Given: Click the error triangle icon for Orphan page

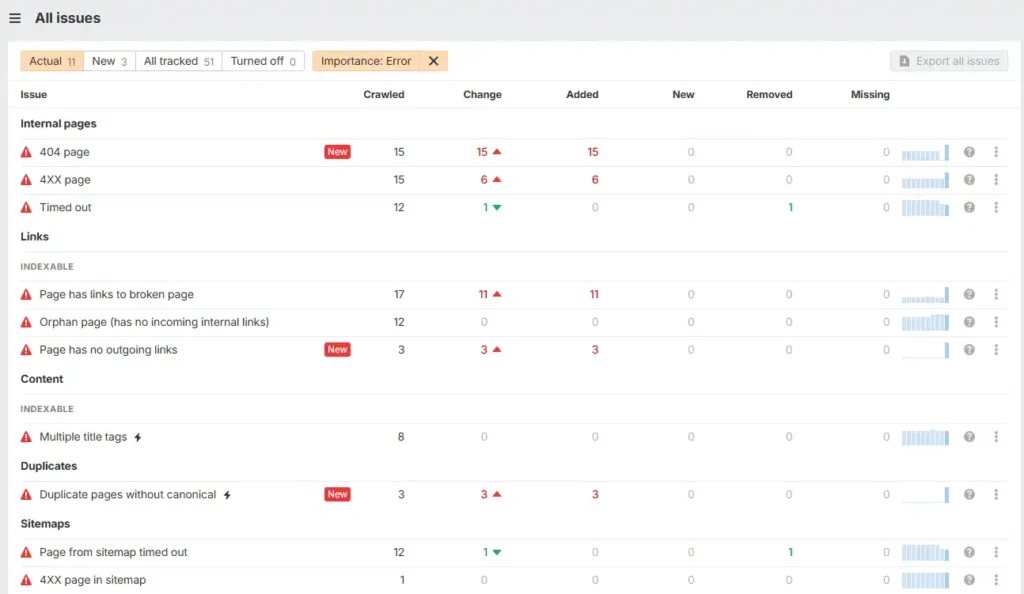Looking at the screenshot, I should [26, 322].
